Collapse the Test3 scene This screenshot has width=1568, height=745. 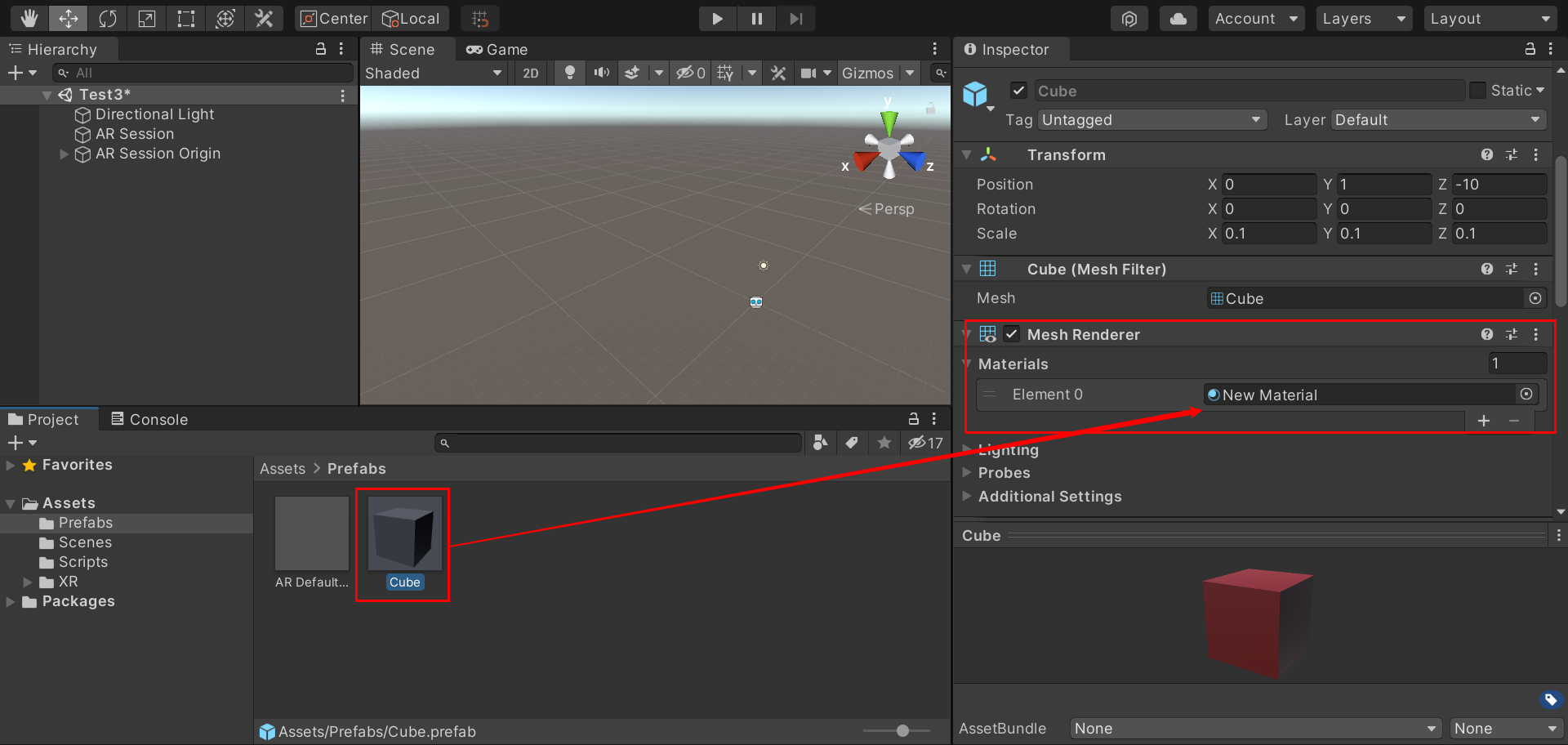[47, 95]
